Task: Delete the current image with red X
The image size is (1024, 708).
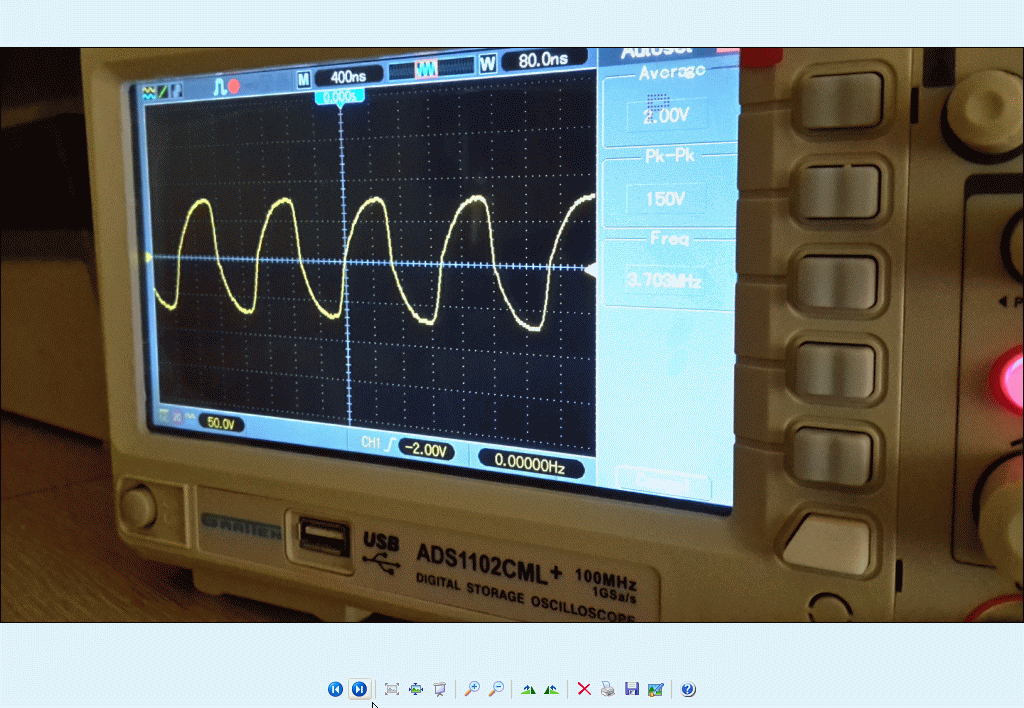Action: click(584, 689)
